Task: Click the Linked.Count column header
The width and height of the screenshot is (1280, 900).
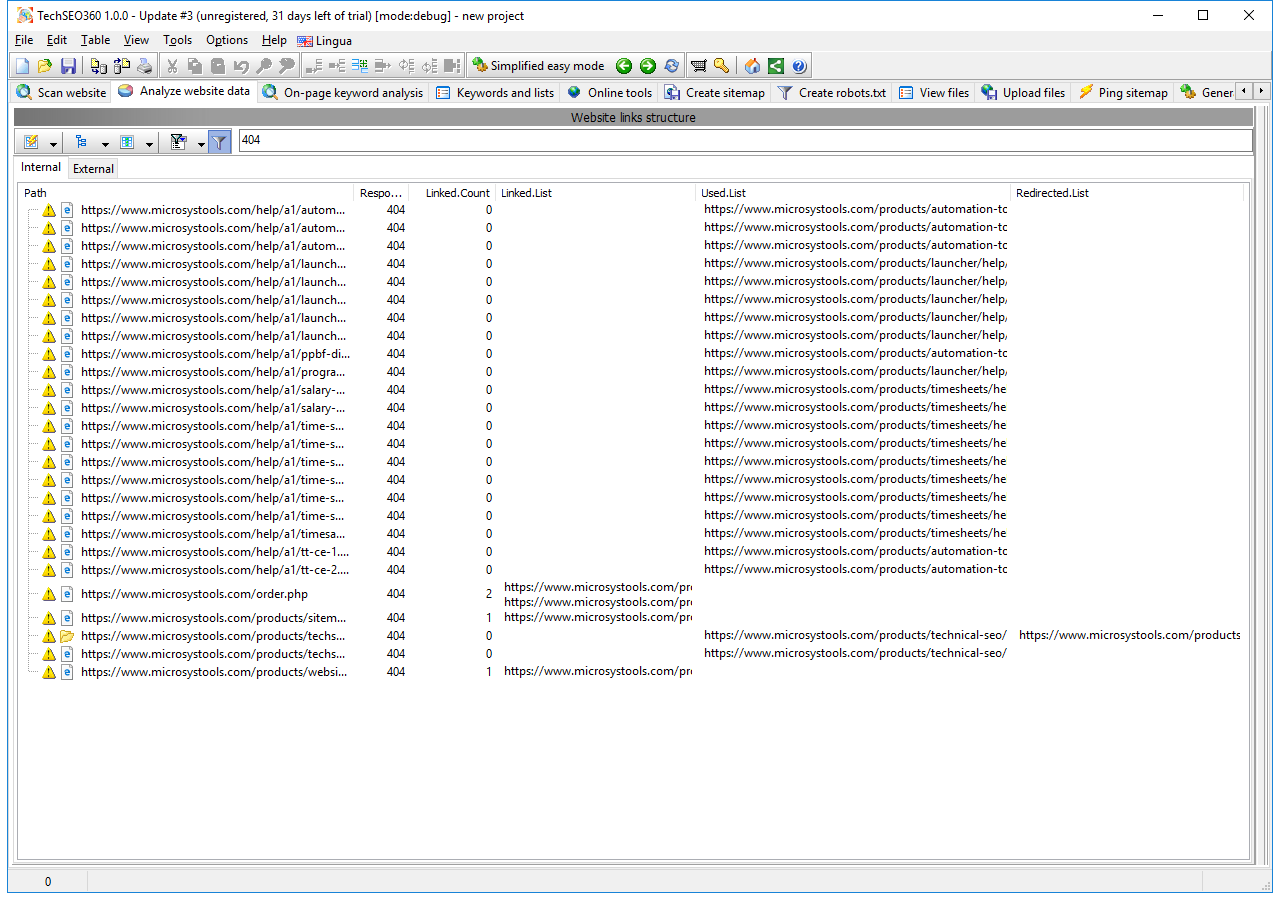Action: click(457, 193)
